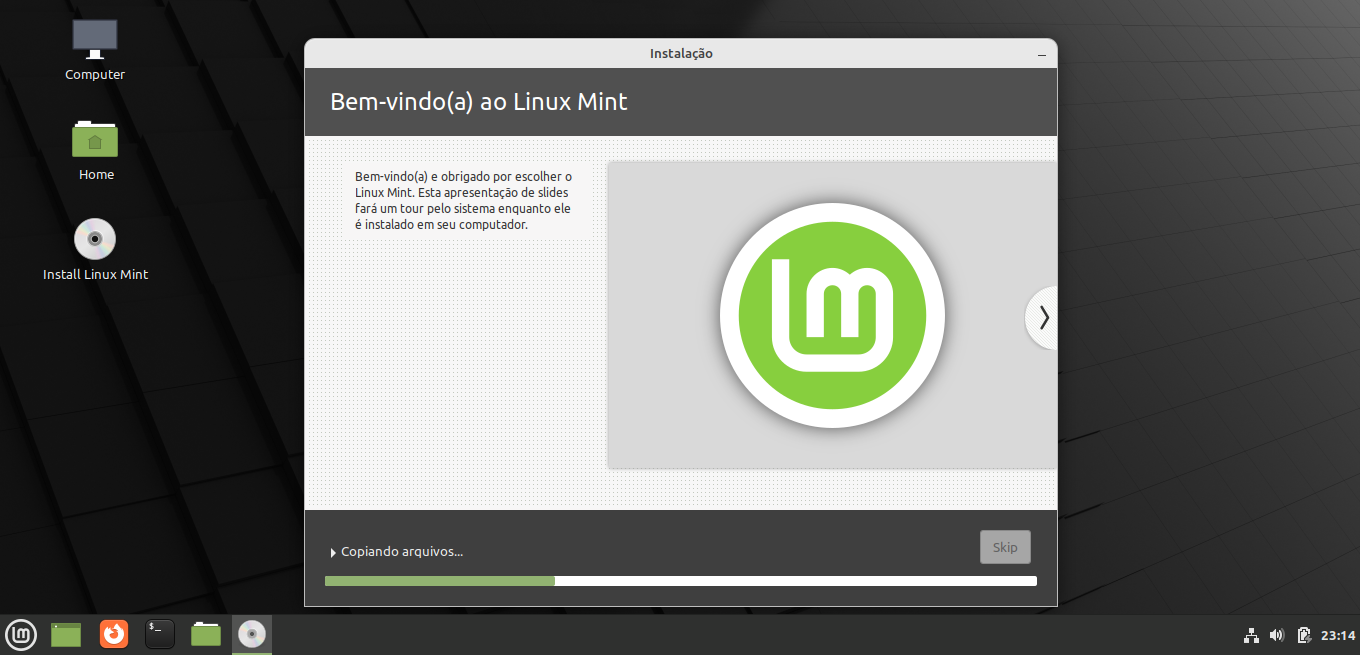Advance to the next slide with the arrow
Image resolution: width=1360 pixels, height=655 pixels.
[1043, 318]
